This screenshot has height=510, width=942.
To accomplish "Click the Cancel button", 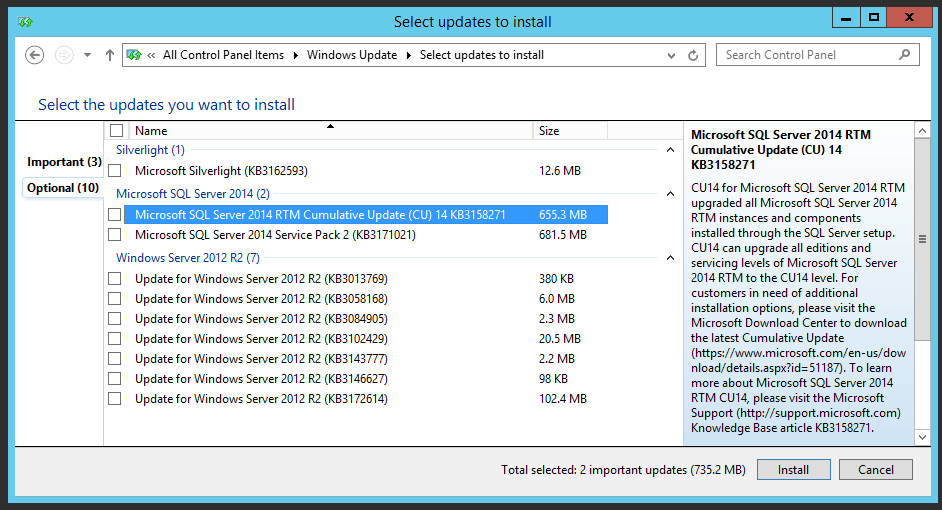I will tap(876, 470).
